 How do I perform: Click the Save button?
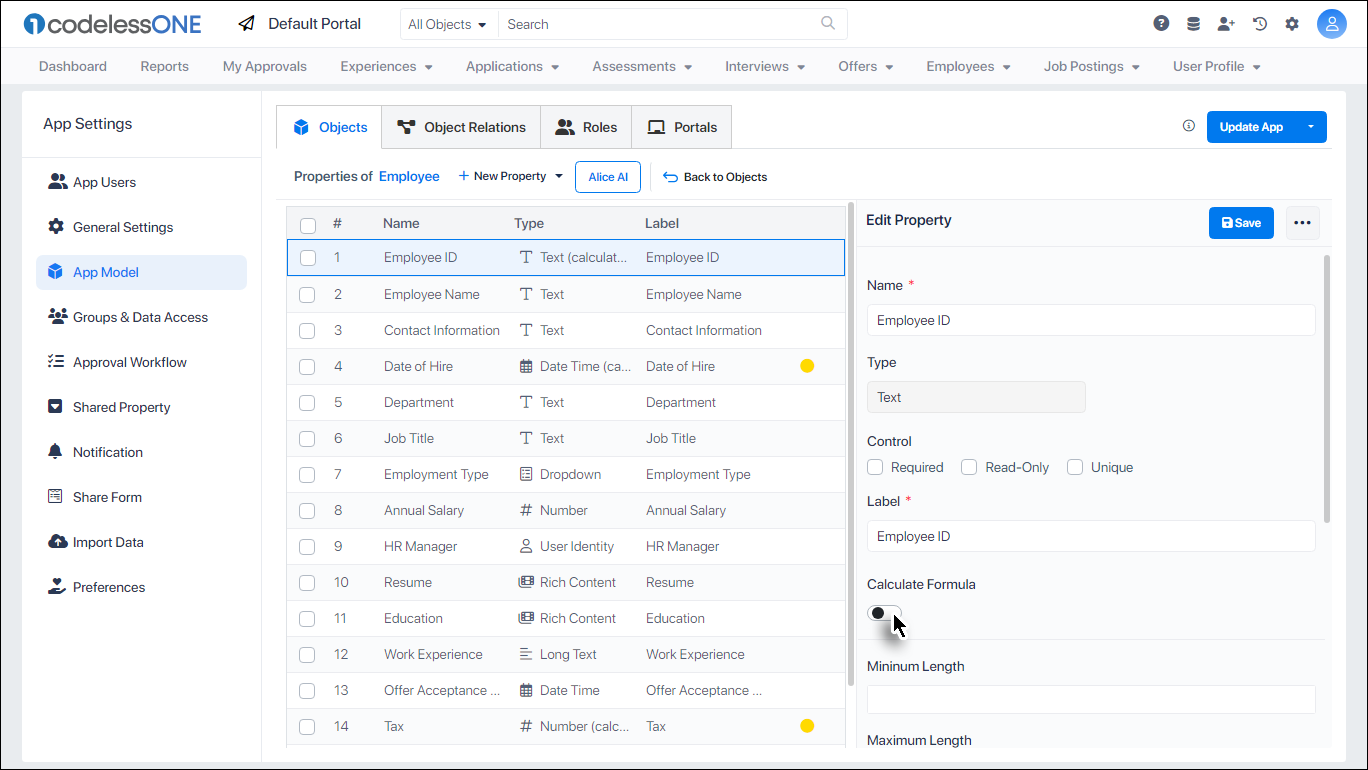(1241, 223)
